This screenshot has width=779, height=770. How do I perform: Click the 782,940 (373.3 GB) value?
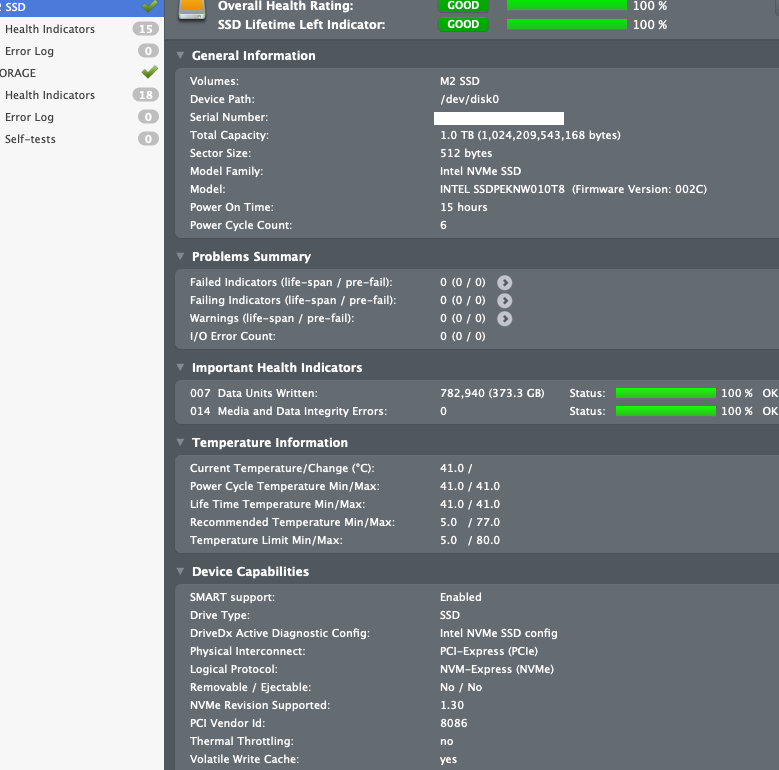point(492,393)
